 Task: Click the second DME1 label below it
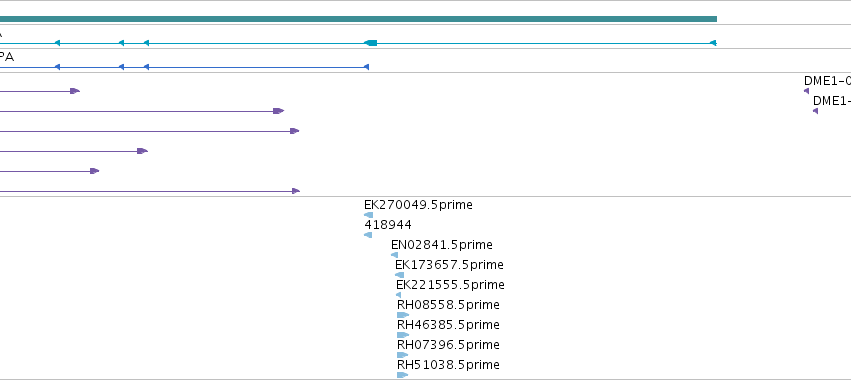pos(831,101)
